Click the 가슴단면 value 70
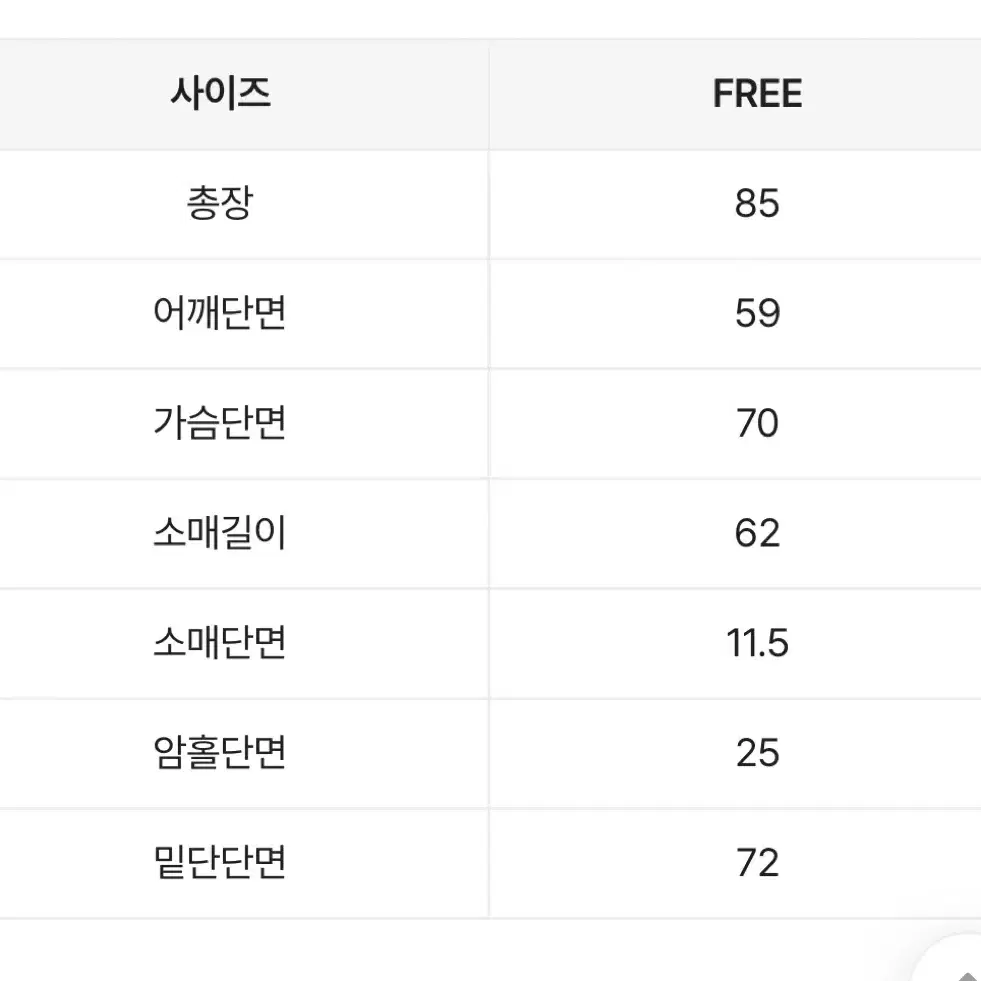Screen dimensions: 981x981 click(757, 423)
